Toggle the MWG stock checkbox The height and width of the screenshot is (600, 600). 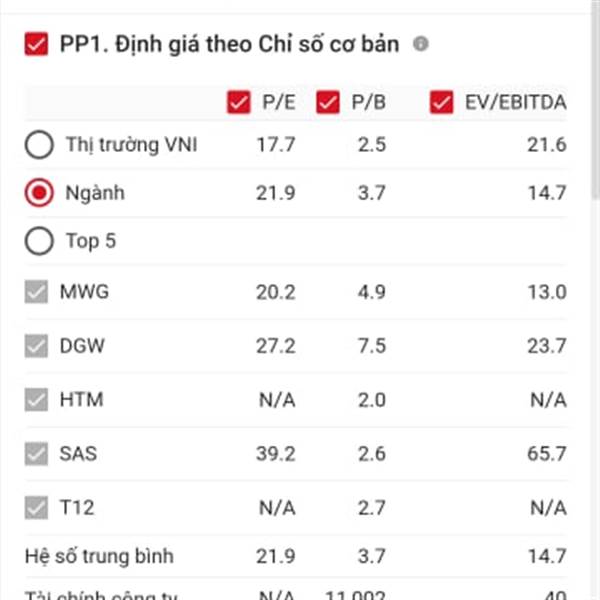(37, 293)
